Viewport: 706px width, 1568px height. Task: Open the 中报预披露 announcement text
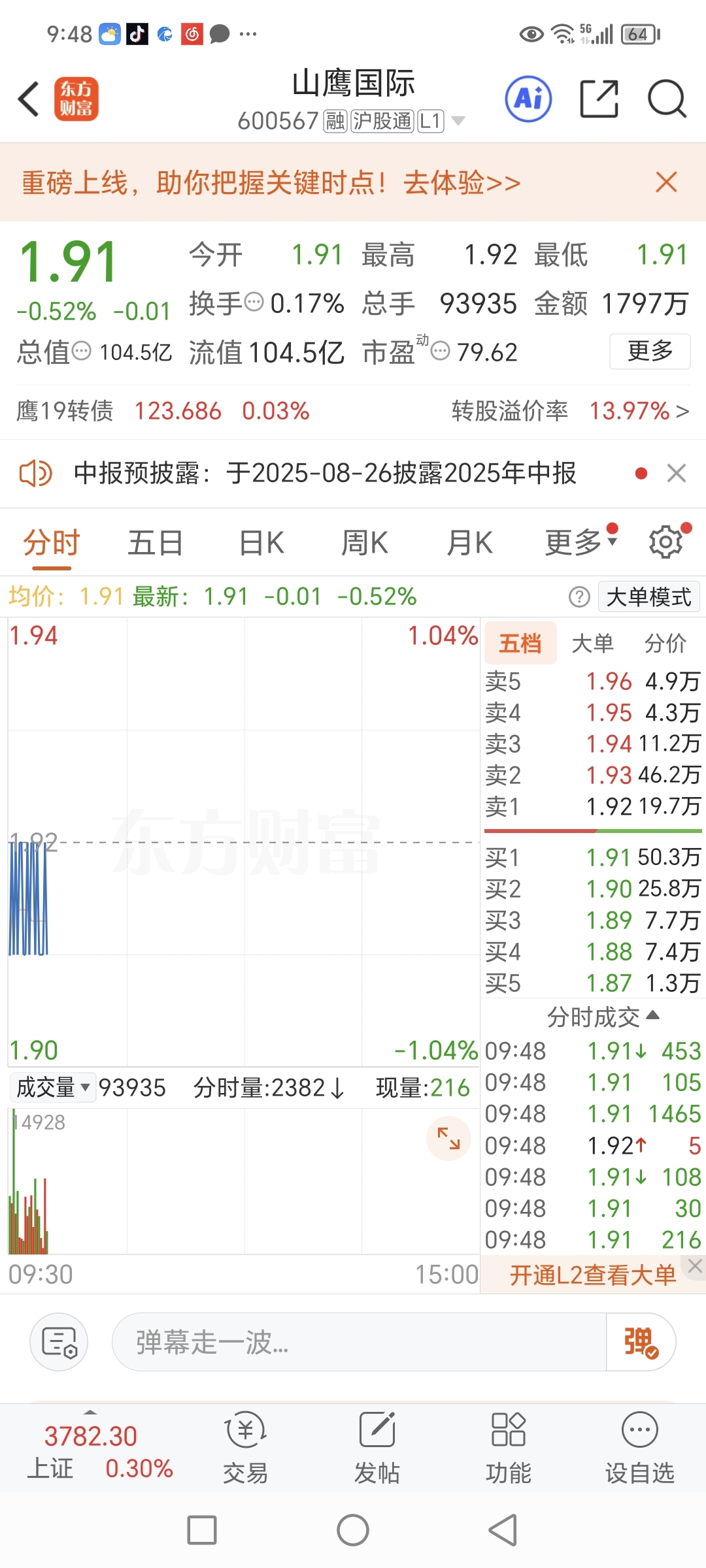325,473
